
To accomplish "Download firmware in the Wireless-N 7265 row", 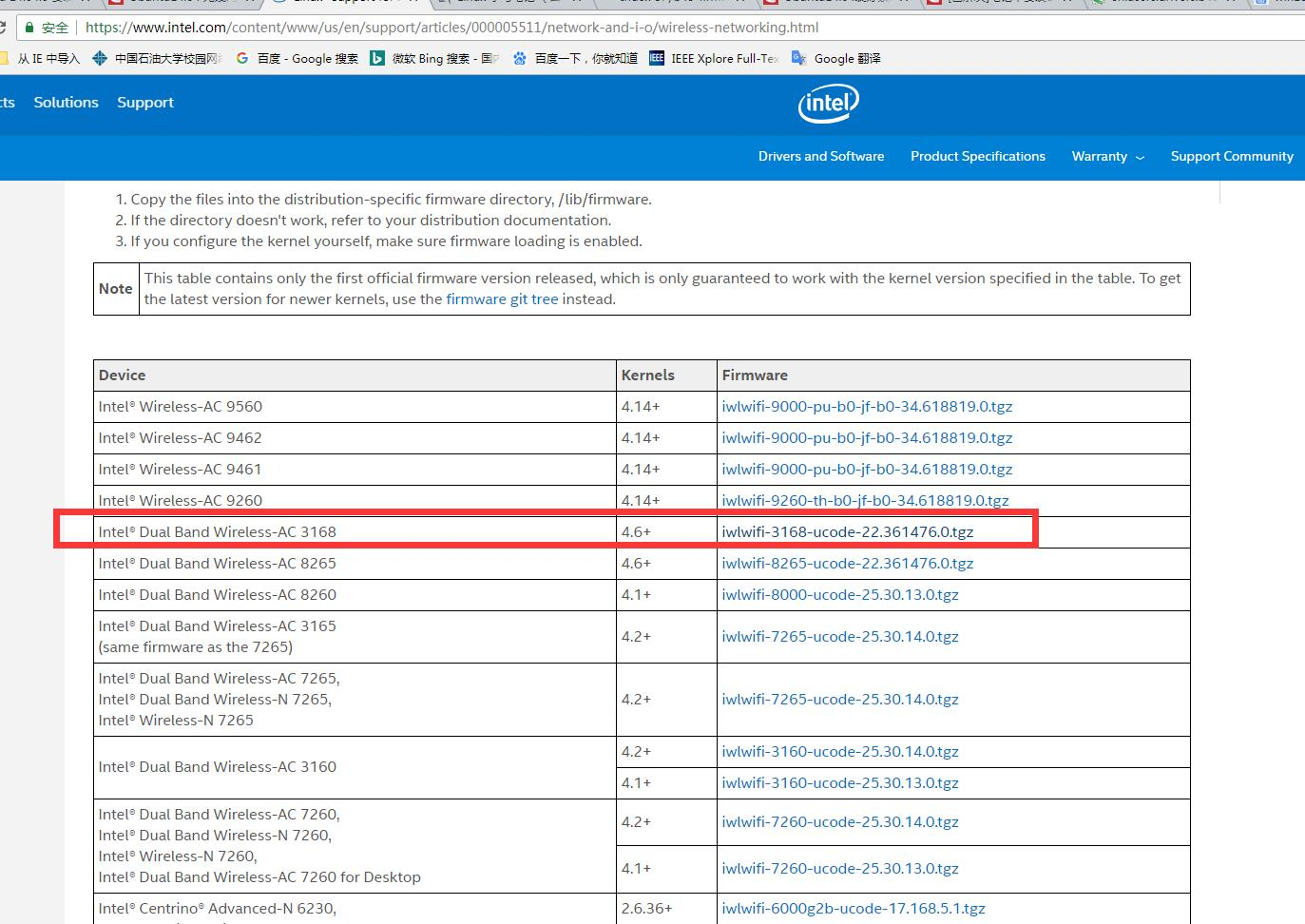I will coord(840,699).
